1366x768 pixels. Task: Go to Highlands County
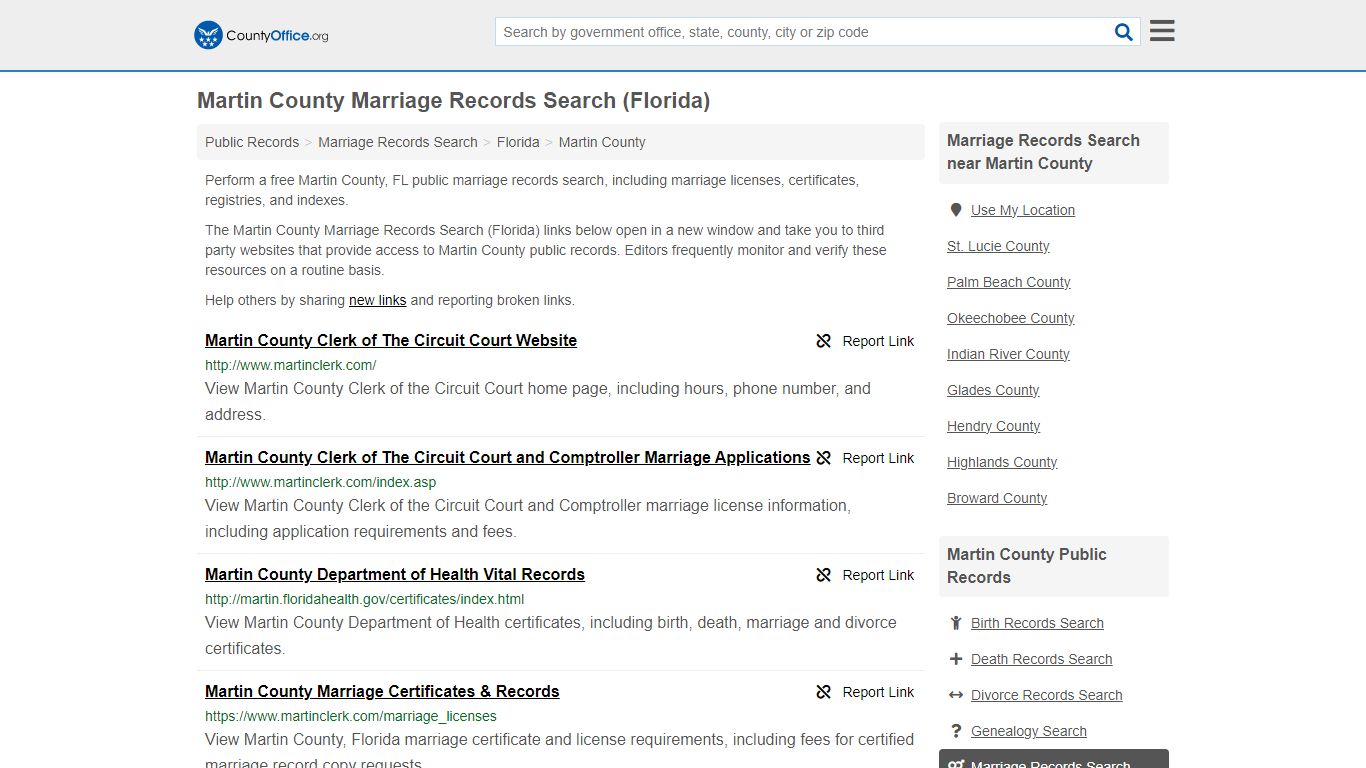click(1002, 462)
